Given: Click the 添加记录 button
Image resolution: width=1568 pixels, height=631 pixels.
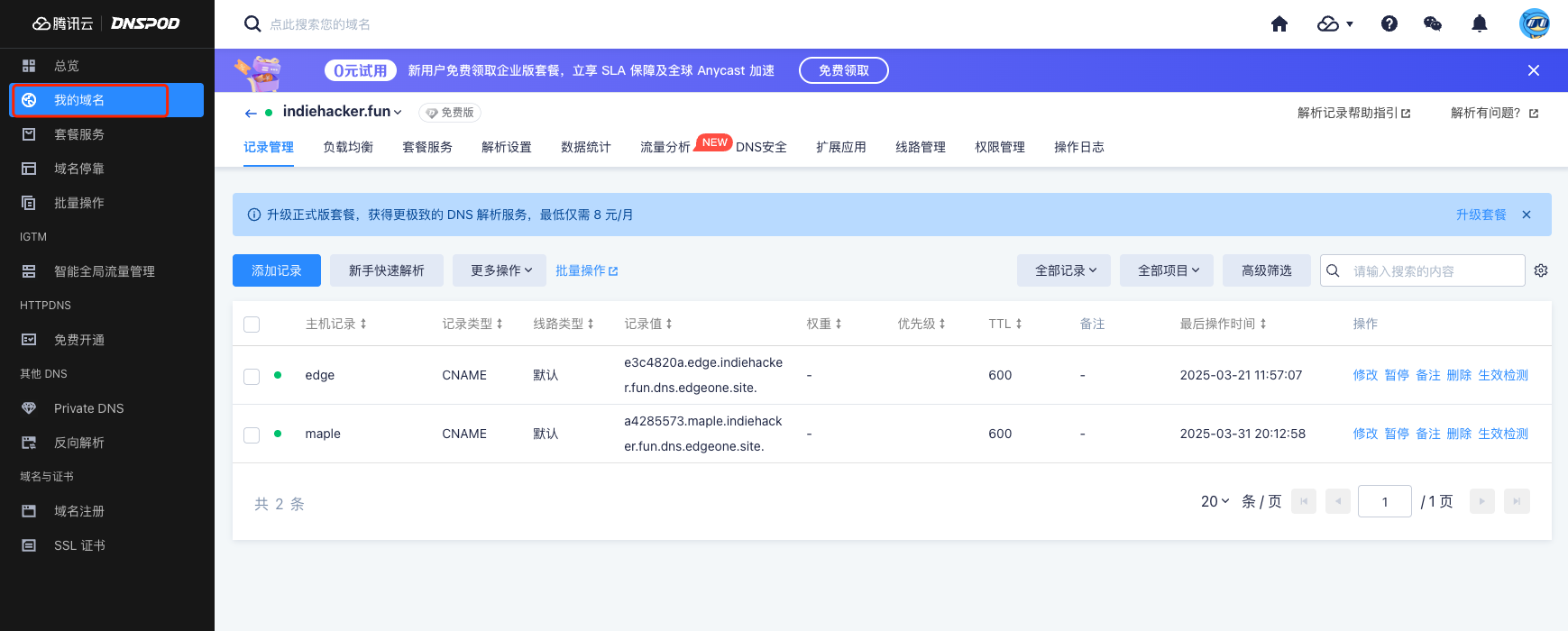Looking at the screenshot, I should [x=277, y=270].
